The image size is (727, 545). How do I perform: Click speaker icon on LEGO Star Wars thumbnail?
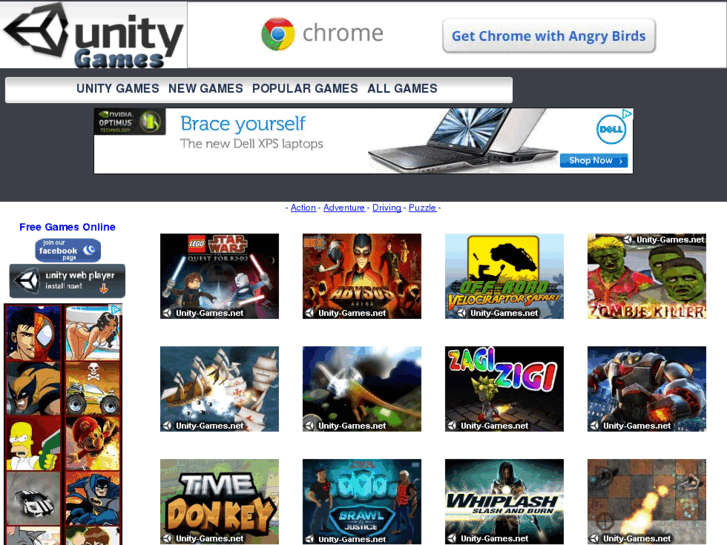tap(167, 313)
